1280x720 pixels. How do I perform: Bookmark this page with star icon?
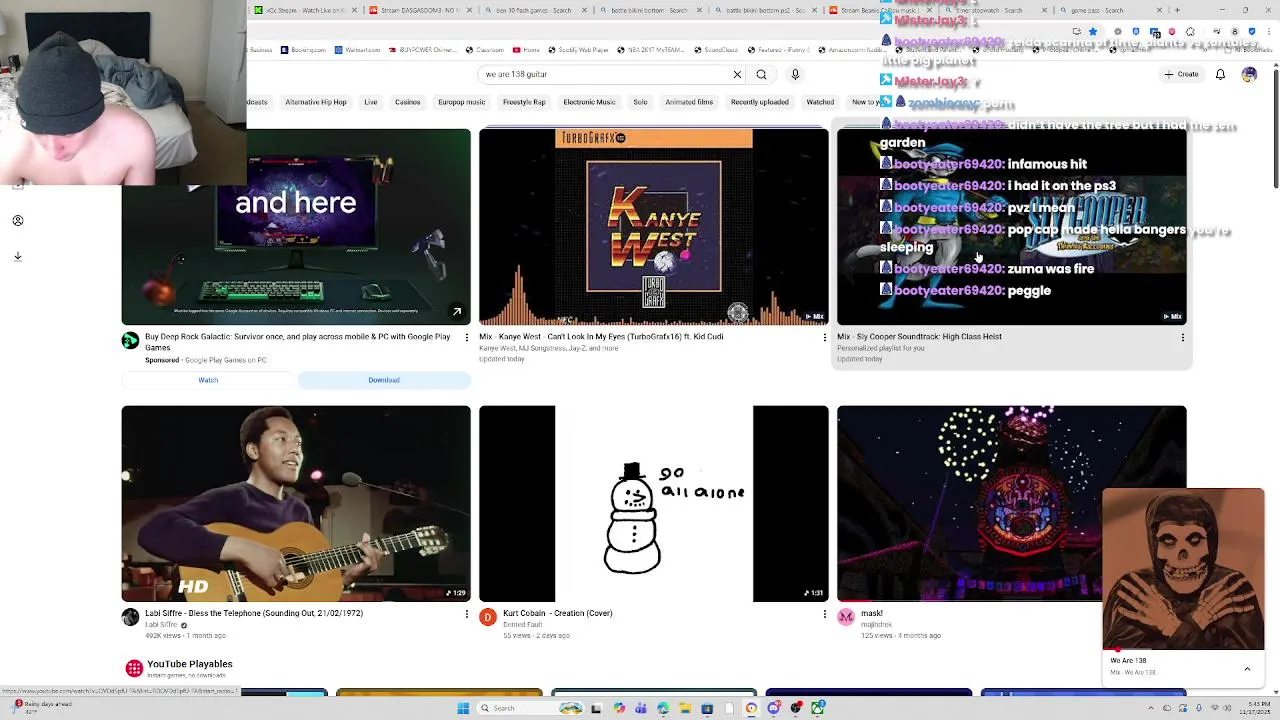[x=1093, y=31]
